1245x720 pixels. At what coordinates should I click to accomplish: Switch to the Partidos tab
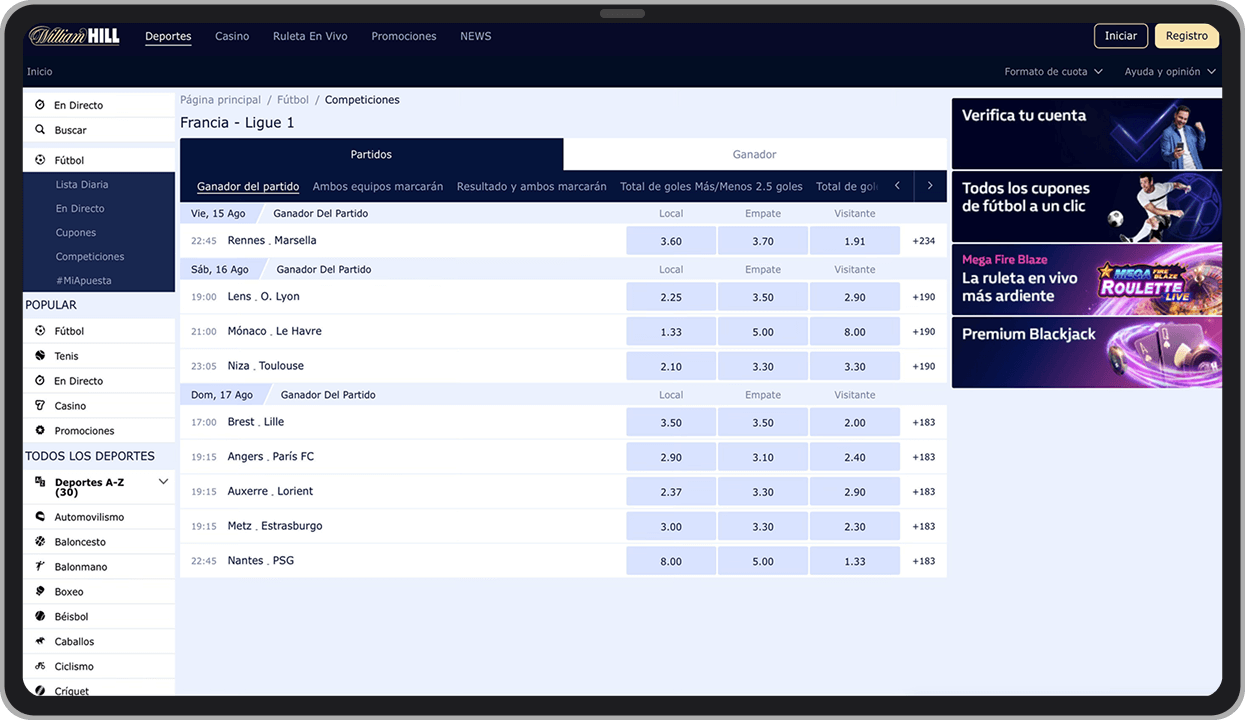[371, 154]
